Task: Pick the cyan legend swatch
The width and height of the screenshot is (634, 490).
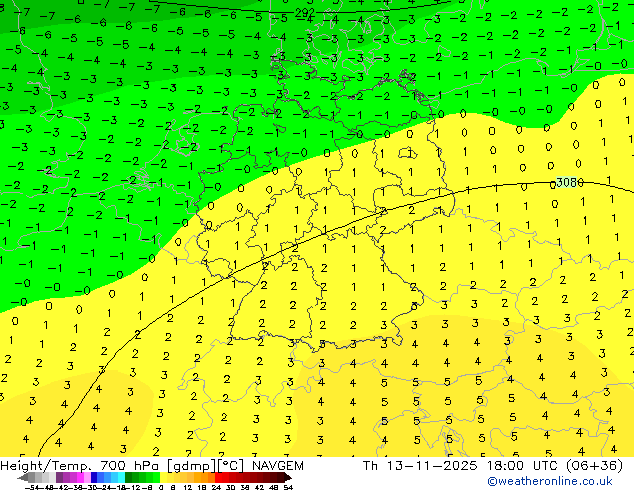Action: click(x=121, y=477)
